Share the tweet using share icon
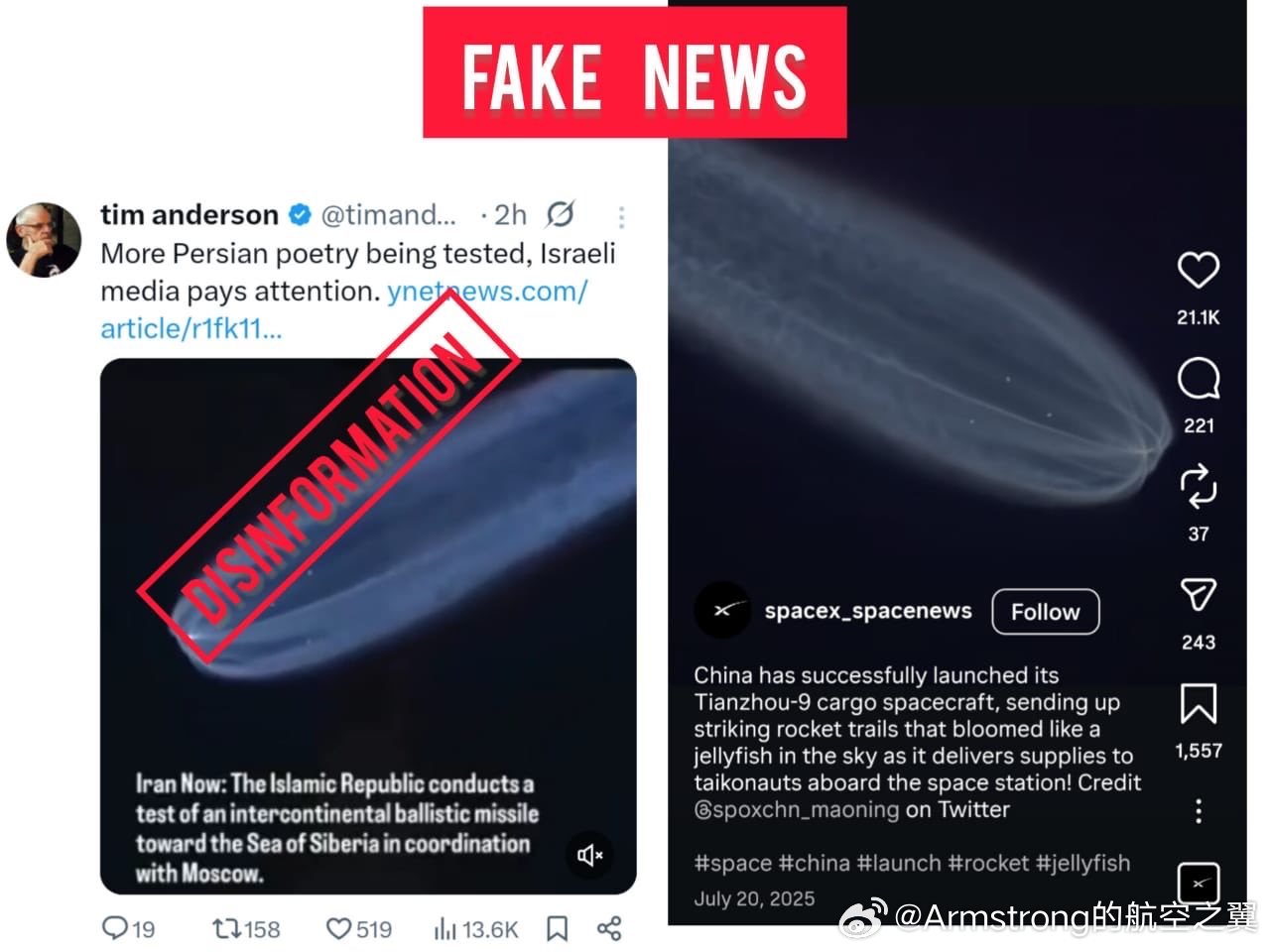This screenshot has width=1270, height=952. pyautogui.click(x=609, y=929)
